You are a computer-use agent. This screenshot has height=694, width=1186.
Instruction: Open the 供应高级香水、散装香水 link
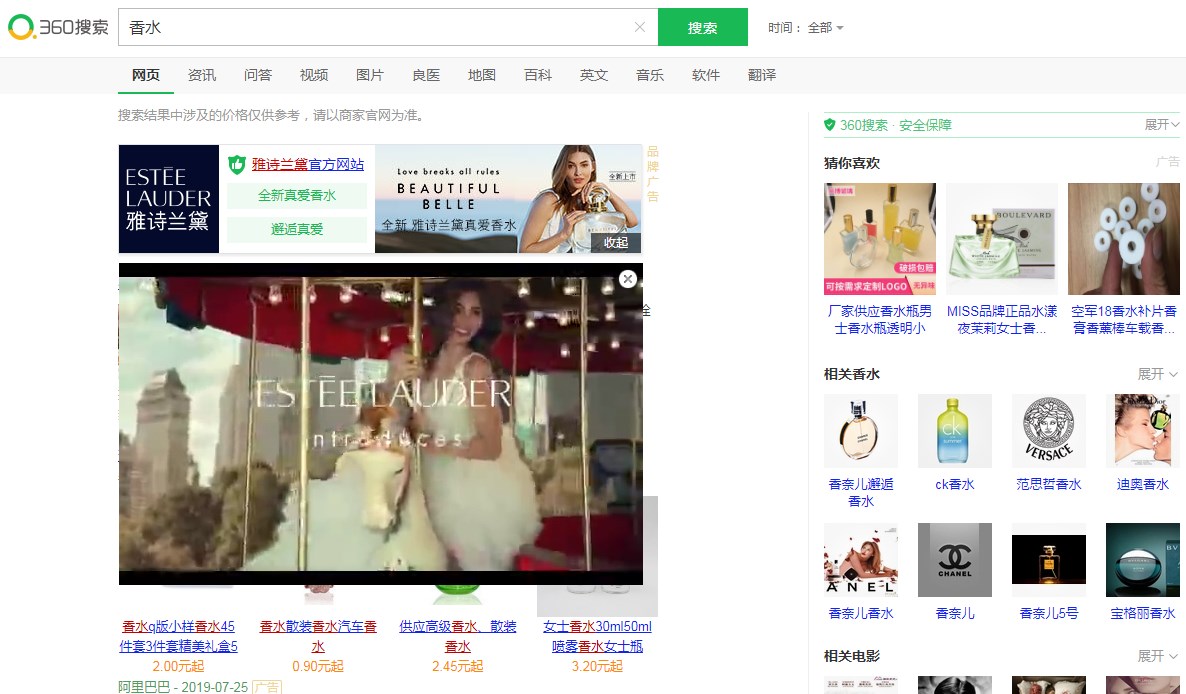point(458,637)
